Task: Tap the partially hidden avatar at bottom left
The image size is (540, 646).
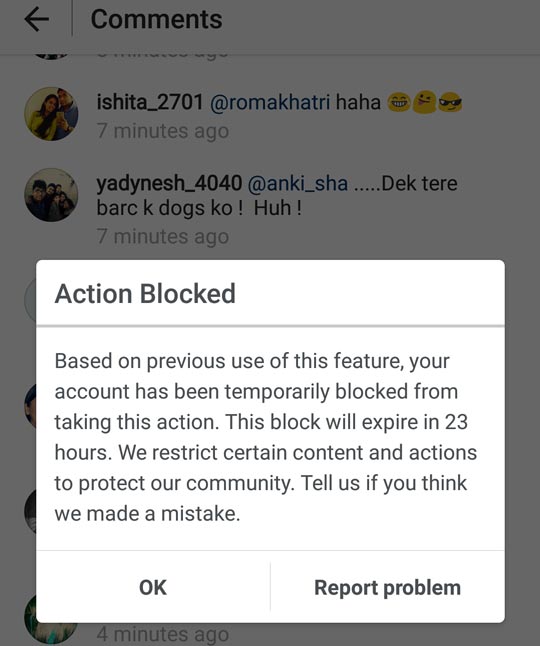Action: click(x=49, y=622)
